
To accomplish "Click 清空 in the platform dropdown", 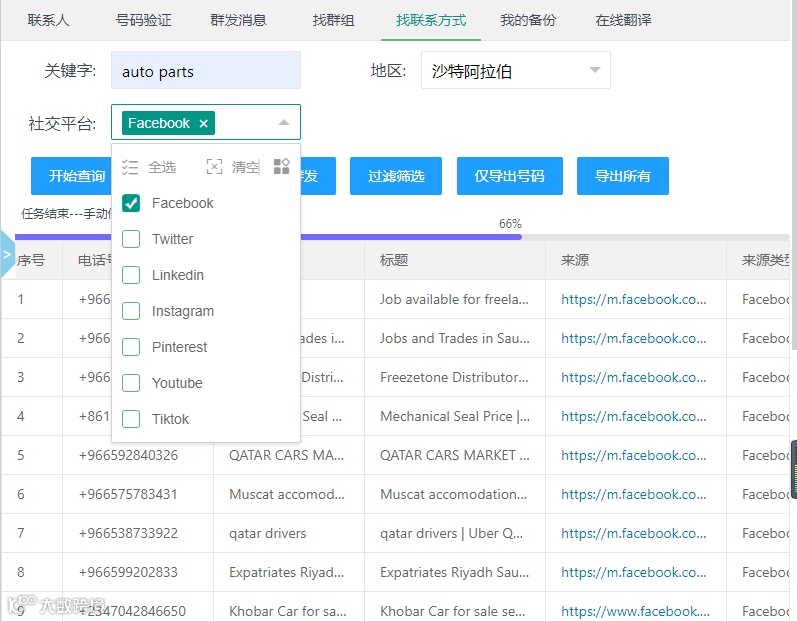I will (246, 167).
